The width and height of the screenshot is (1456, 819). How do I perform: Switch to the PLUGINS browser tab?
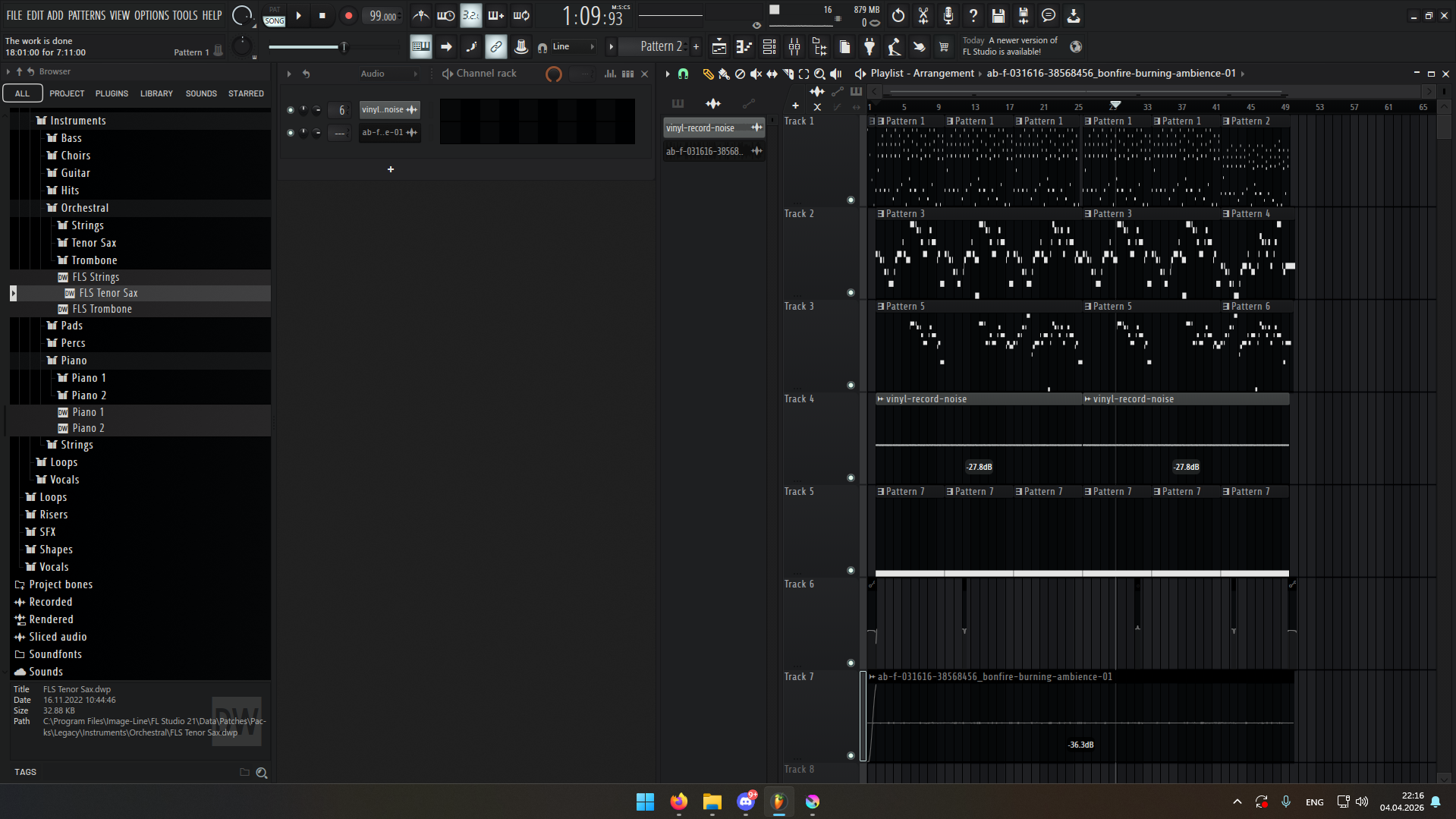coord(112,93)
